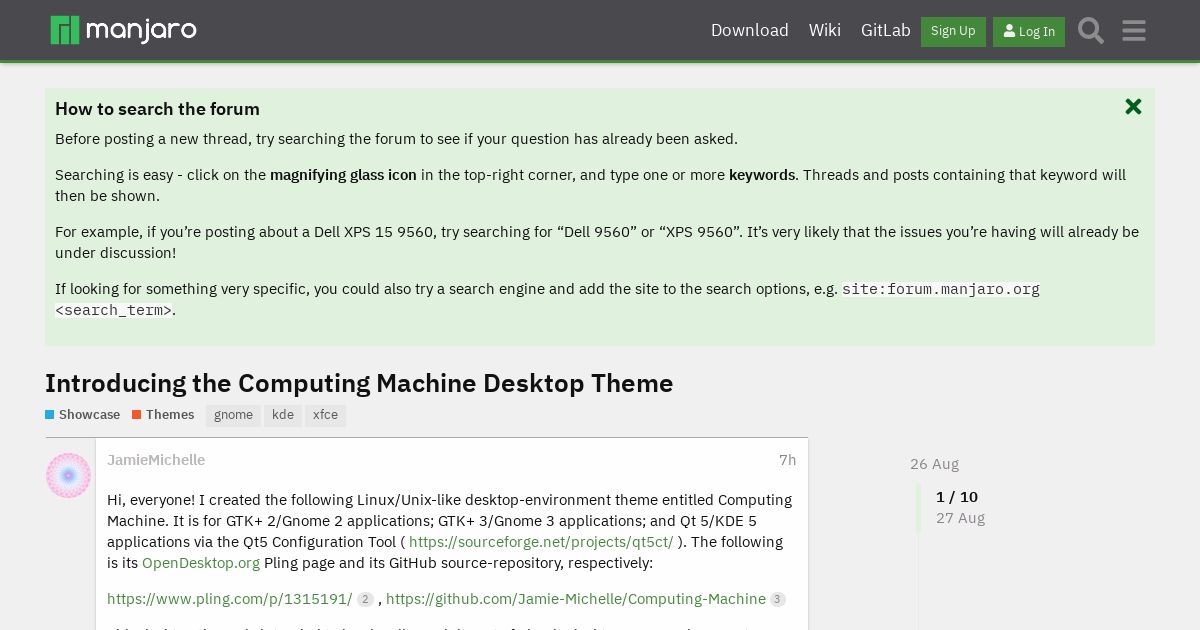Open the hamburger menu icon
This screenshot has height=630, width=1200.
(1134, 31)
